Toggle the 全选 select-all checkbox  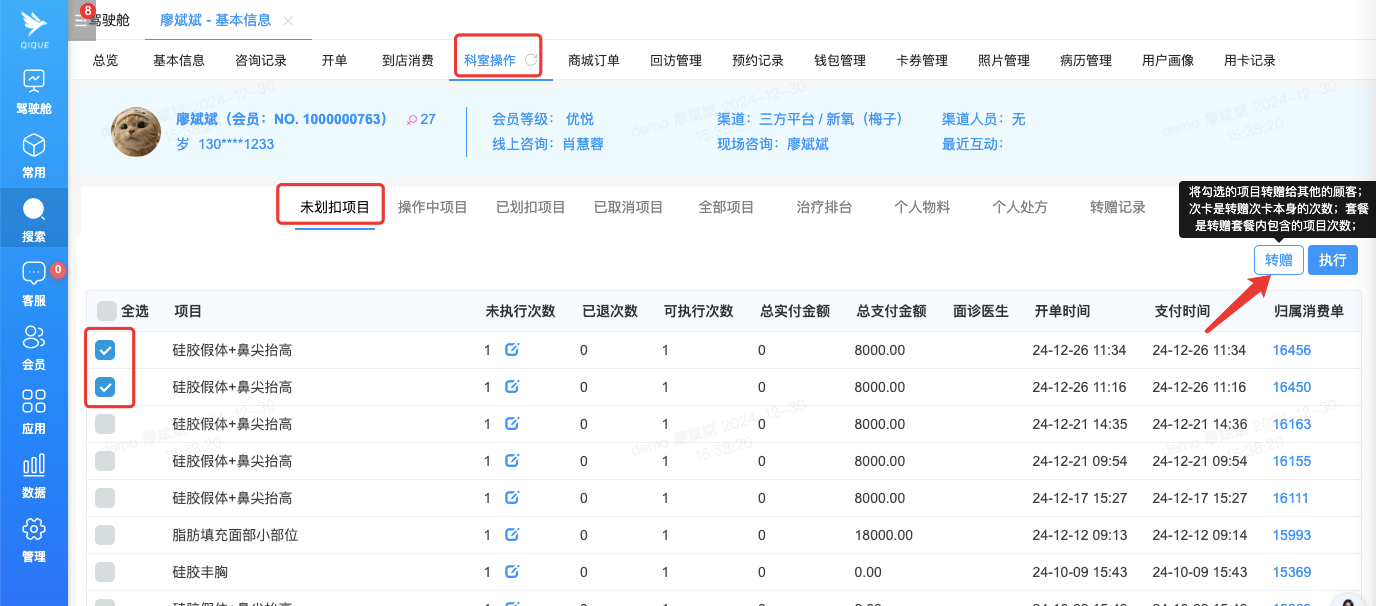106,311
